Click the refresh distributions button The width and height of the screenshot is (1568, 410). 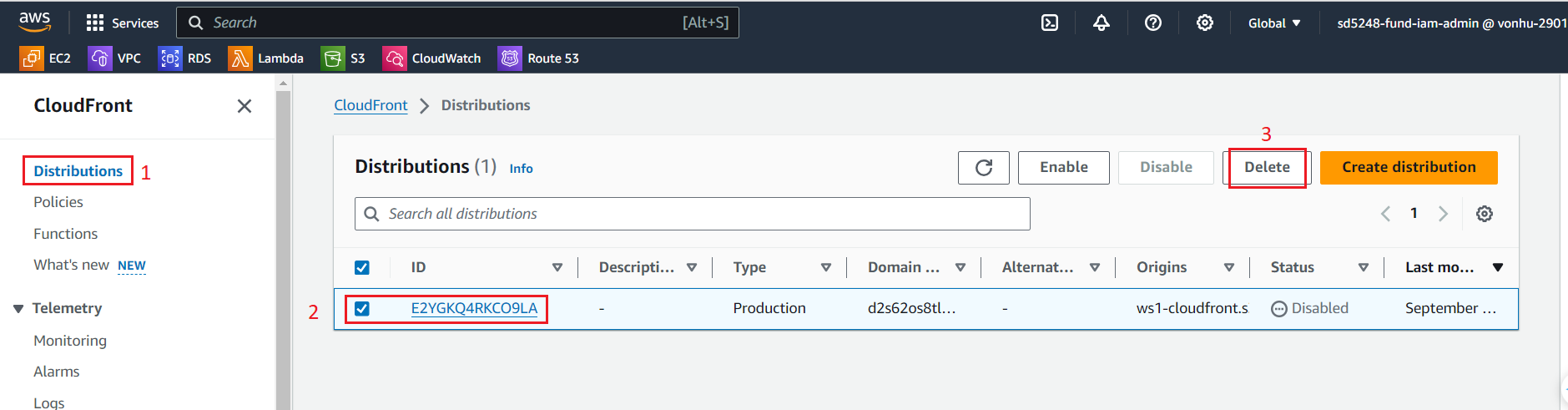pyautogui.click(x=984, y=168)
